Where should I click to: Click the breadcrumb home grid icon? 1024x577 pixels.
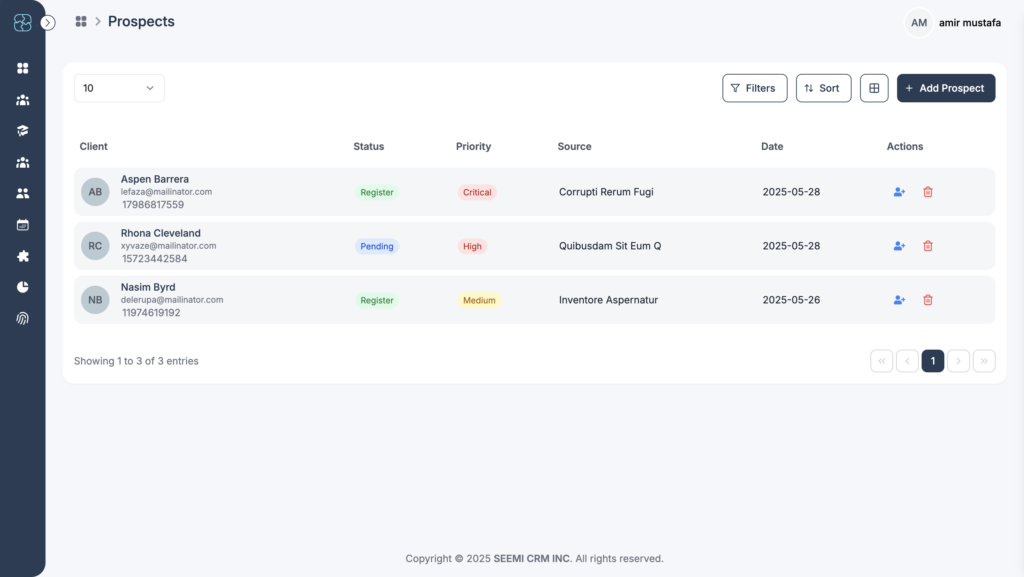tap(81, 22)
